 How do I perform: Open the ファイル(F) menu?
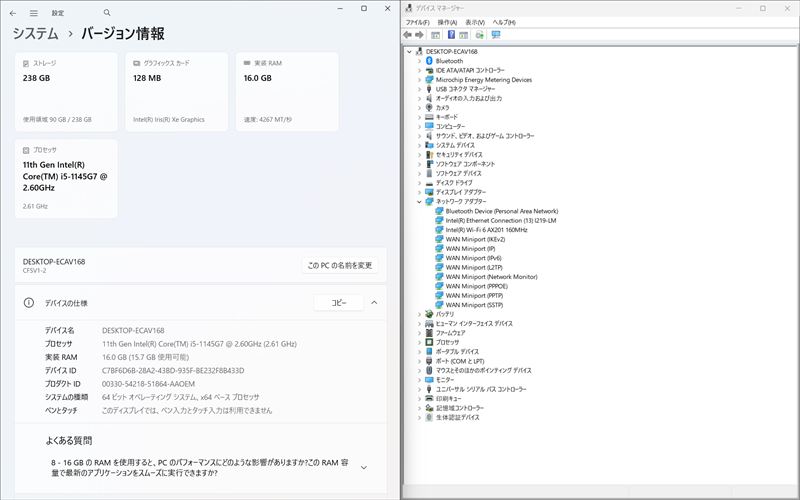(417, 22)
